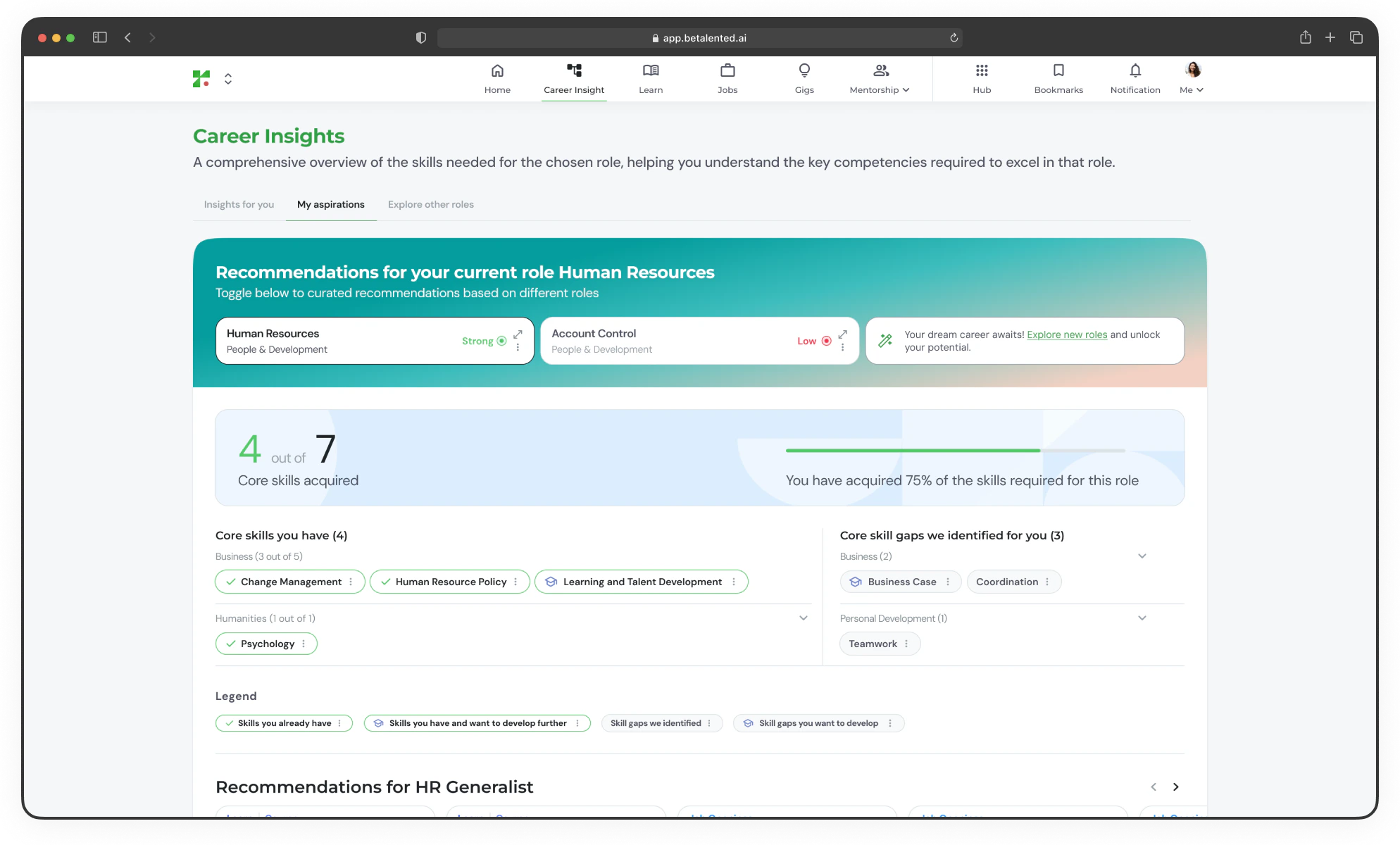Screen dimensions: 1400x845
Task: Open Learning and Talent Development options
Action: 734,582
